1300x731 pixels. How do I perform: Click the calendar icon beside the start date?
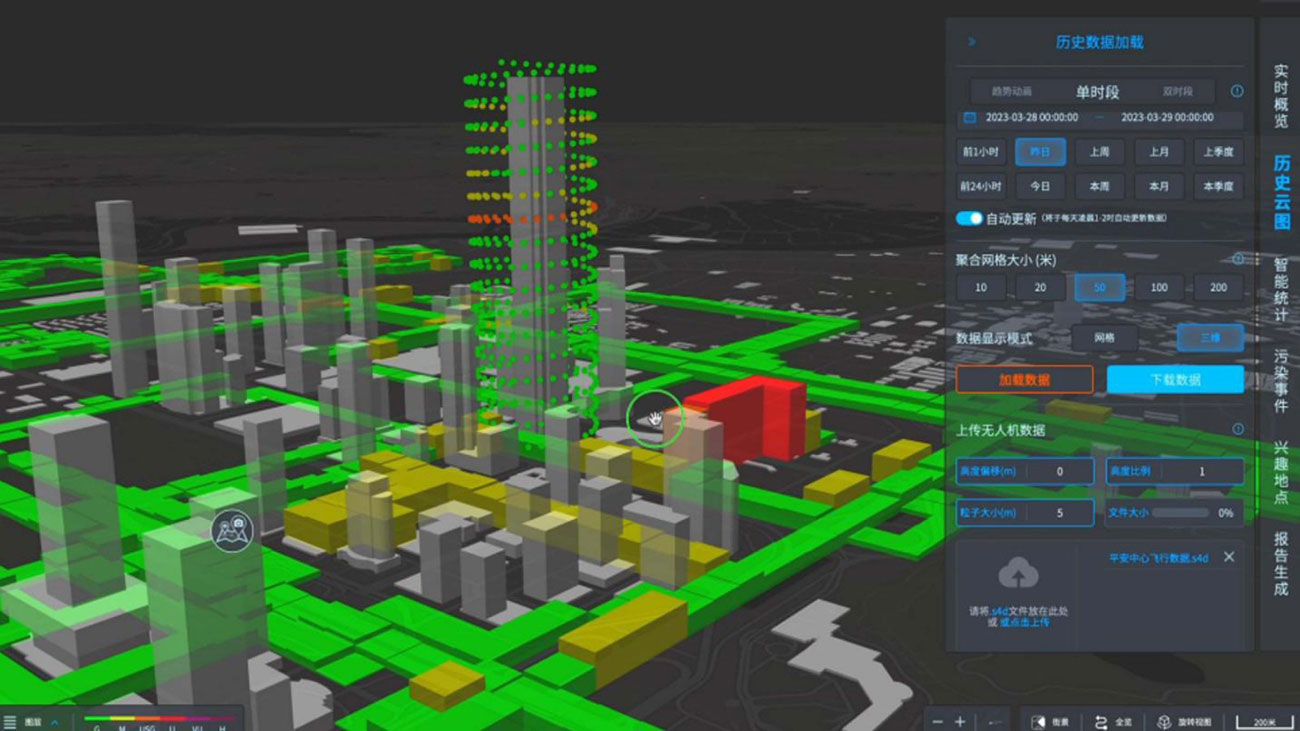(968, 118)
